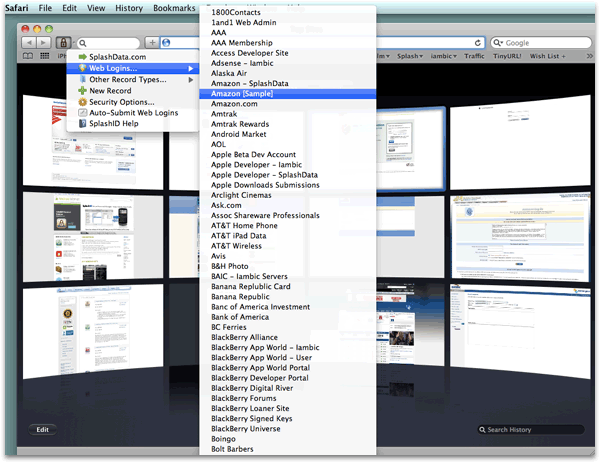Expand the Web Logins submenu arrow
Viewport: 600px width, 463px height.
(x=191, y=68)
